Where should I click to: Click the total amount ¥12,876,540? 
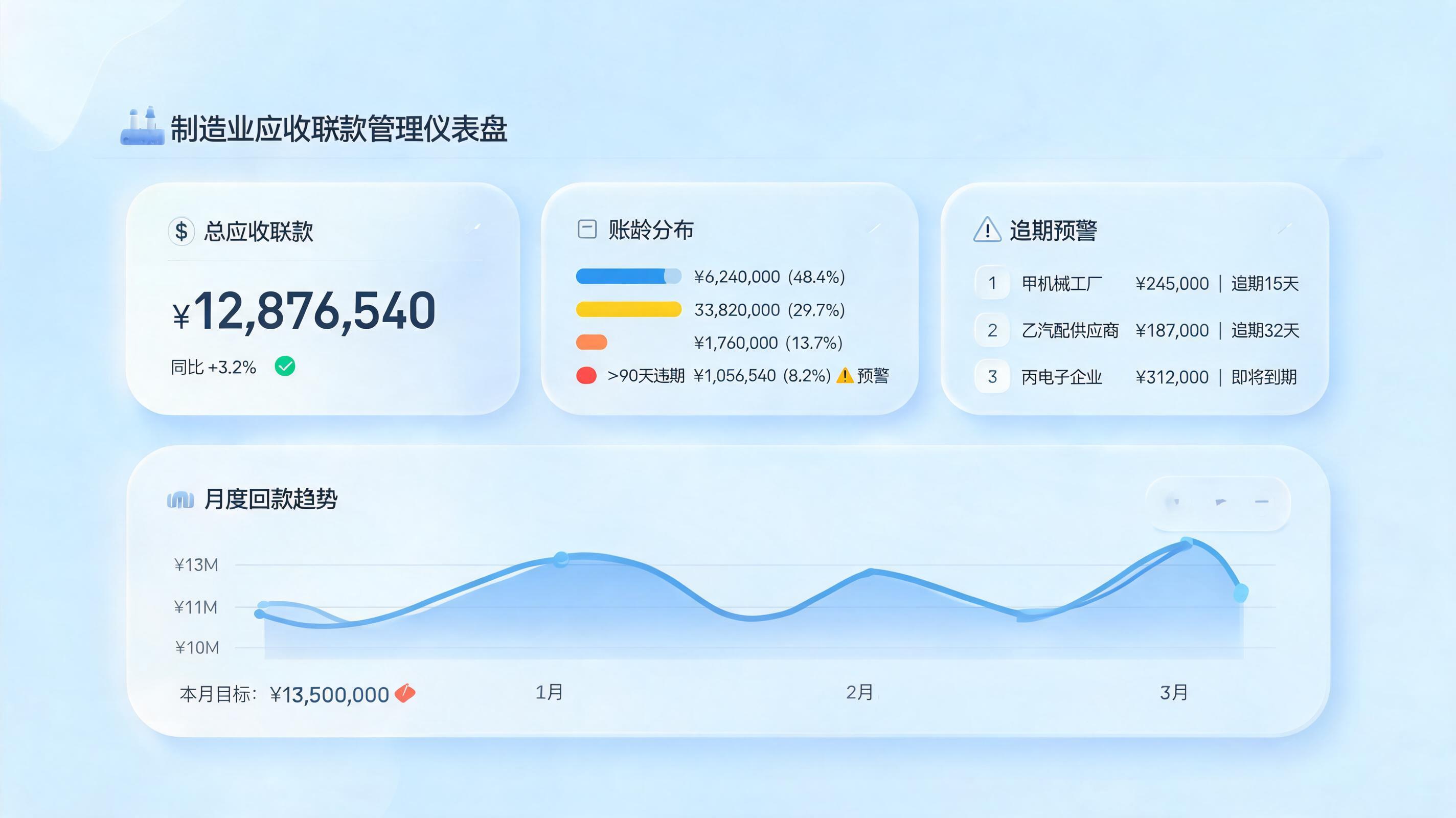pos(304,310)
